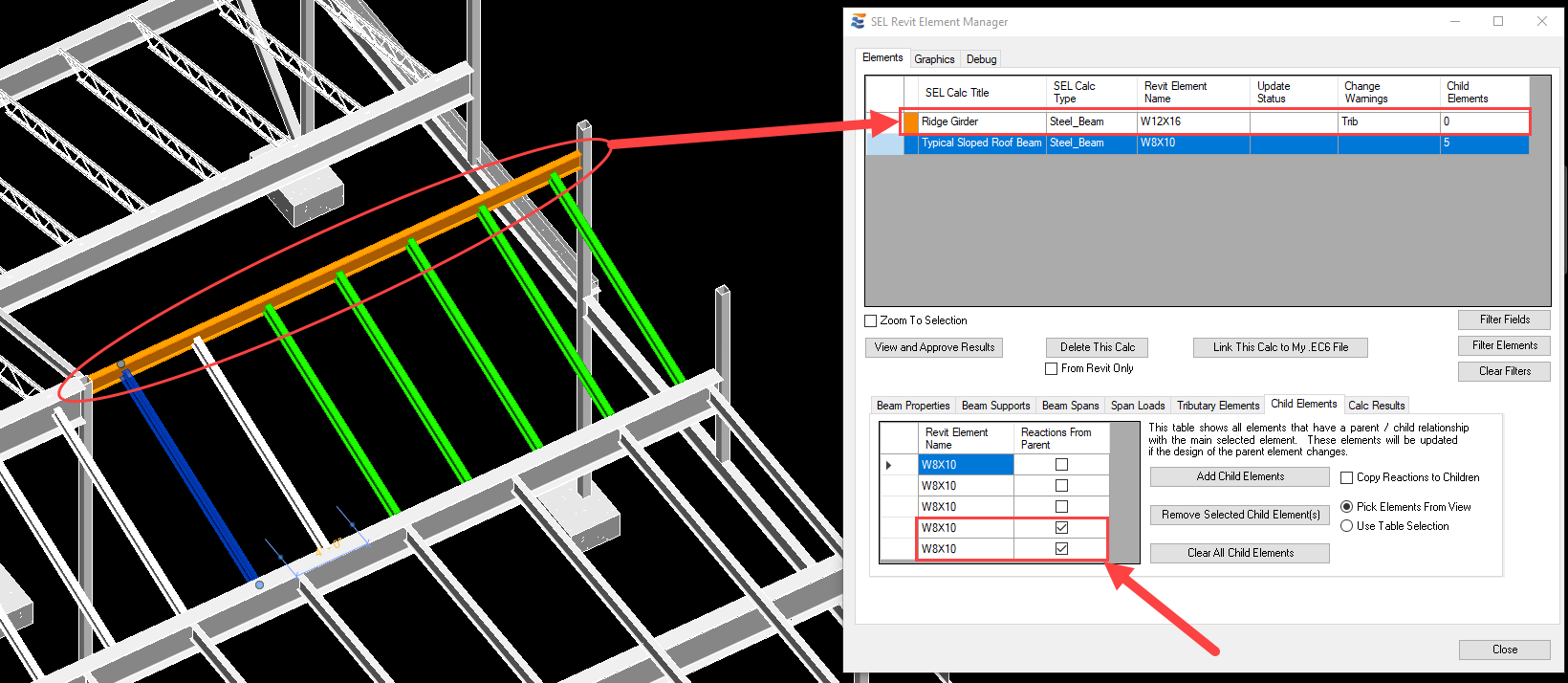Click View and Approve Results button
This screenshot has height=683, width=1568.
[x=934, y=347]
